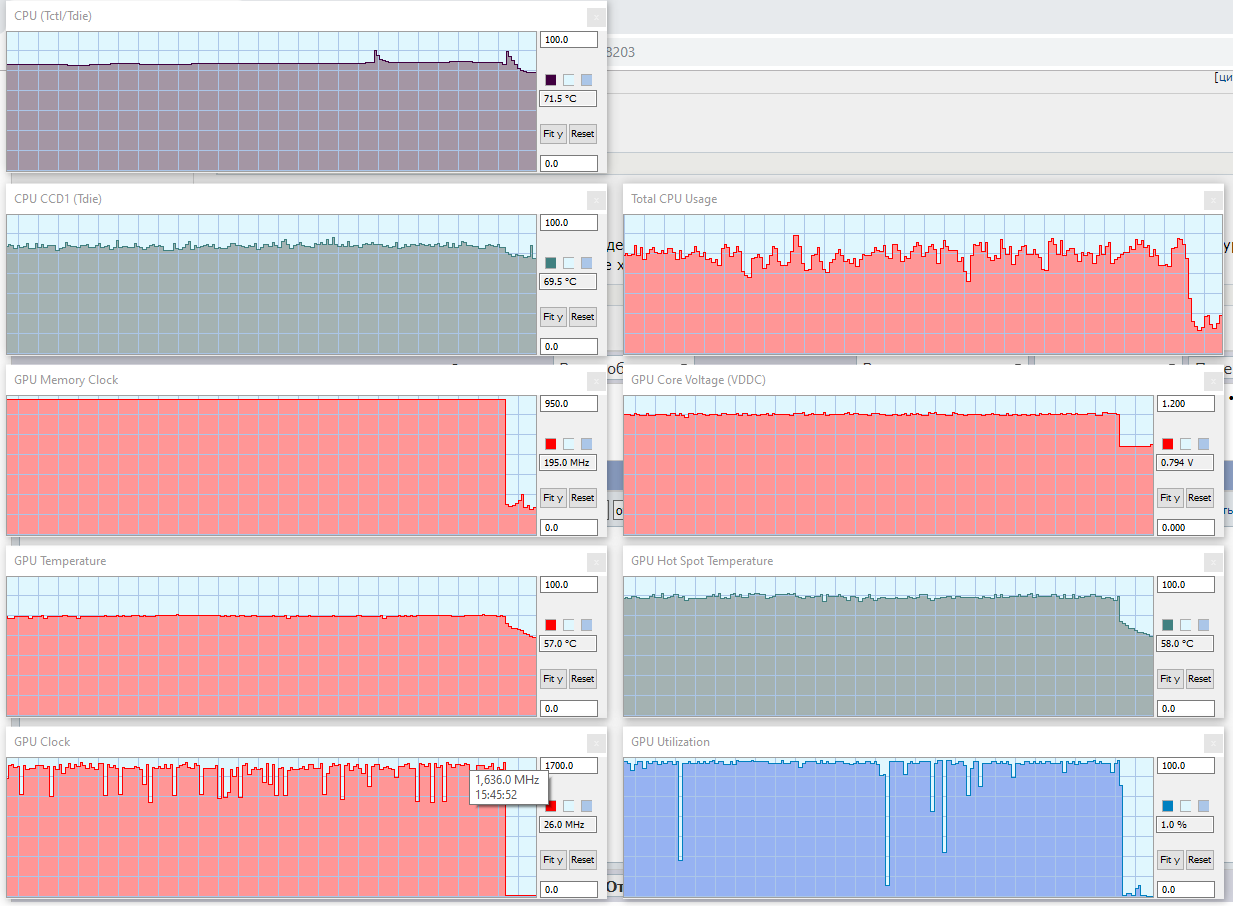
Task: Click Fit y in GPU Temperature graph
Action: pyautogui.click(x=553, y=678)
